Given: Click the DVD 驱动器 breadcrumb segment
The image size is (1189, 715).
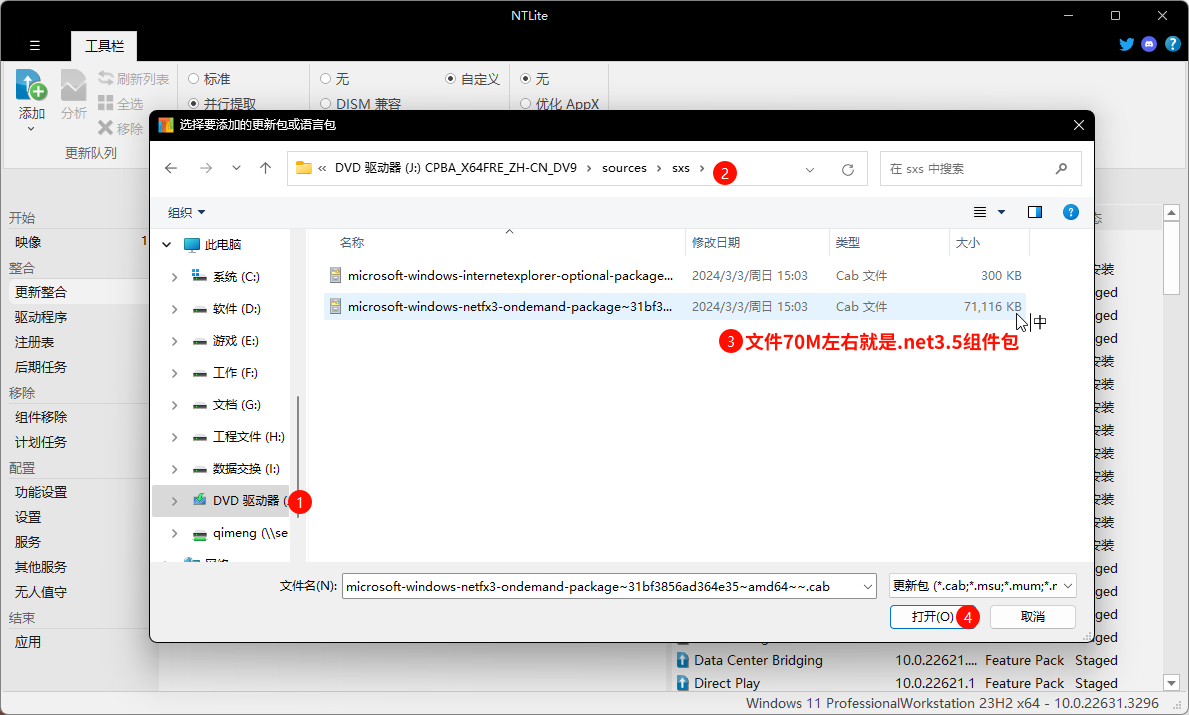Looking at the screenshot, I should pos(456,168).
